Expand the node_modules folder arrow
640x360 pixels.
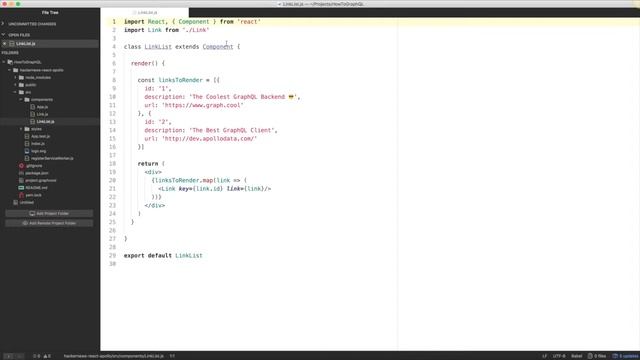(16, 78)
